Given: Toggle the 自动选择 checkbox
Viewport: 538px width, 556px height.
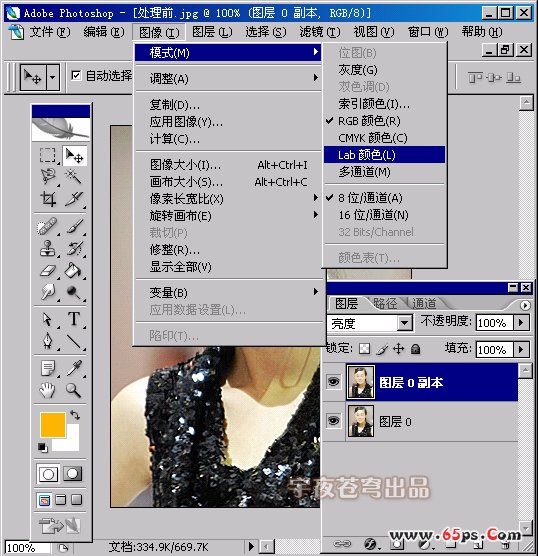Looking at the screenshot, I should click(76, 76).
